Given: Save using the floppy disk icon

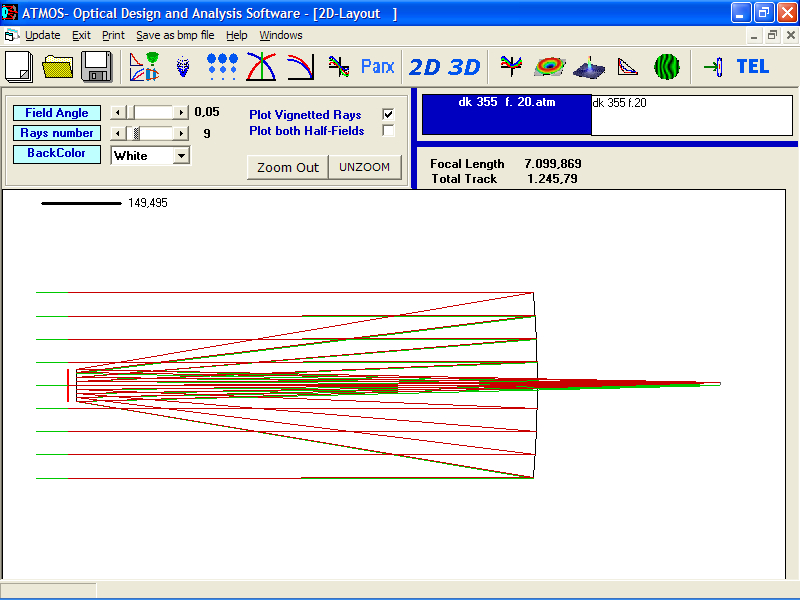Looking at the screenshot, I should click(x=97, y=67).
